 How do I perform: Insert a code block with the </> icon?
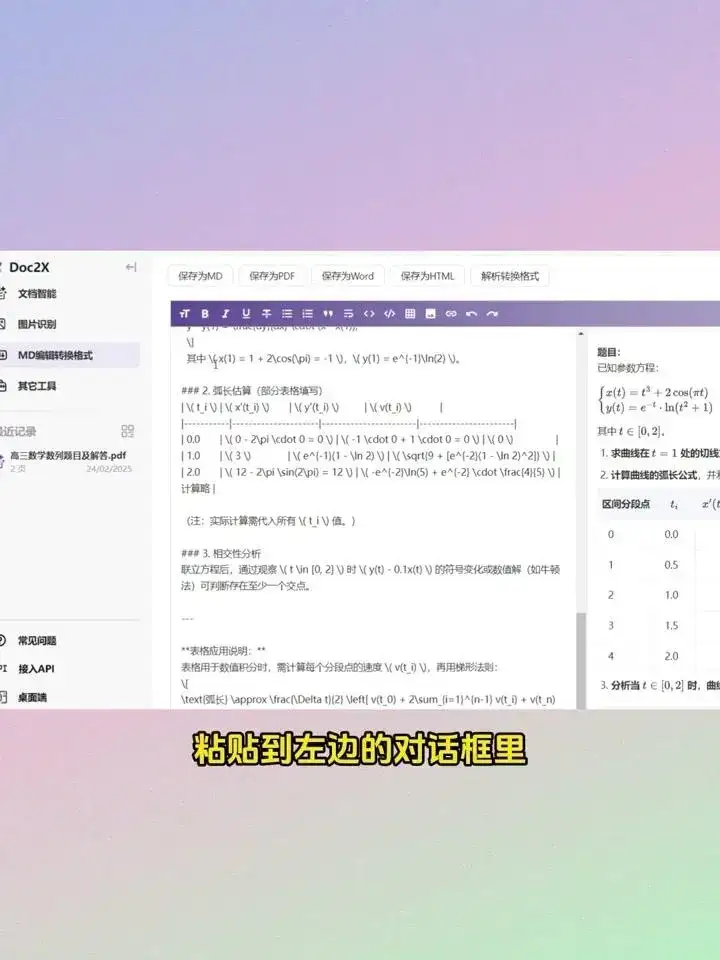click(x=389, y=313)
